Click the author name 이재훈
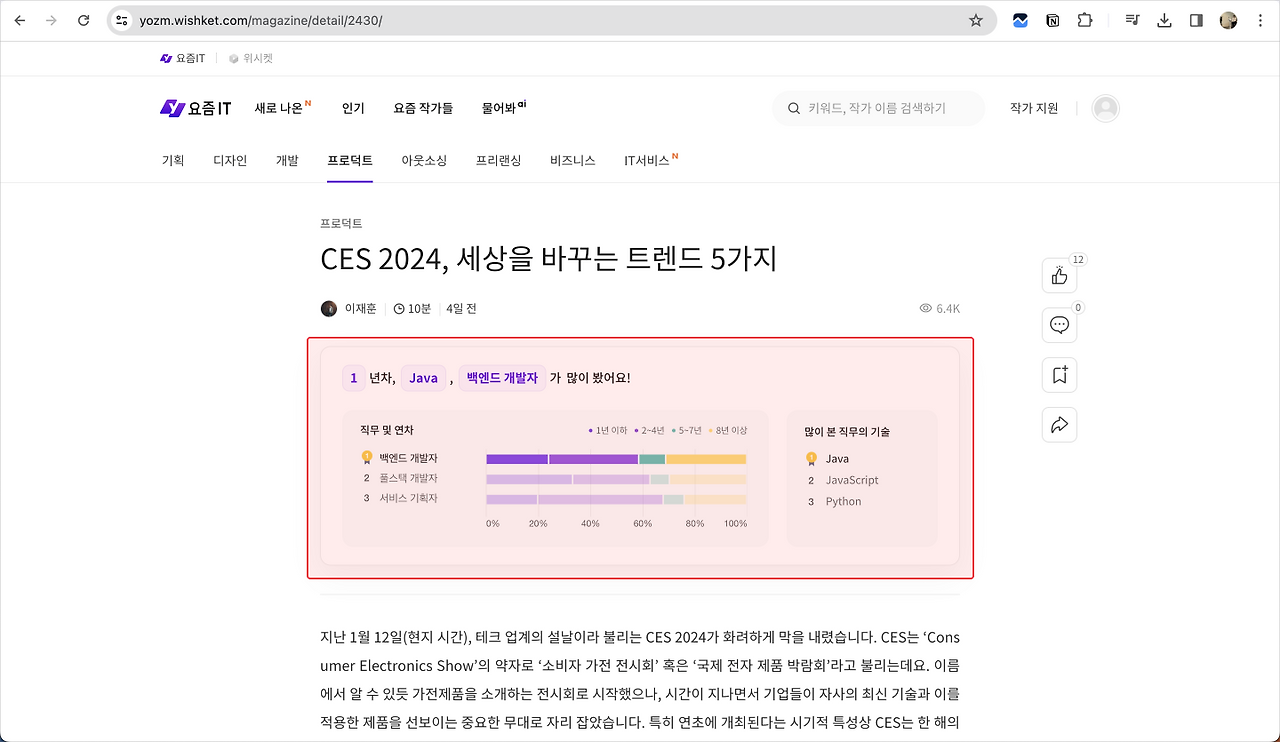Screen dimensions: 1280x742 [361, 308]
